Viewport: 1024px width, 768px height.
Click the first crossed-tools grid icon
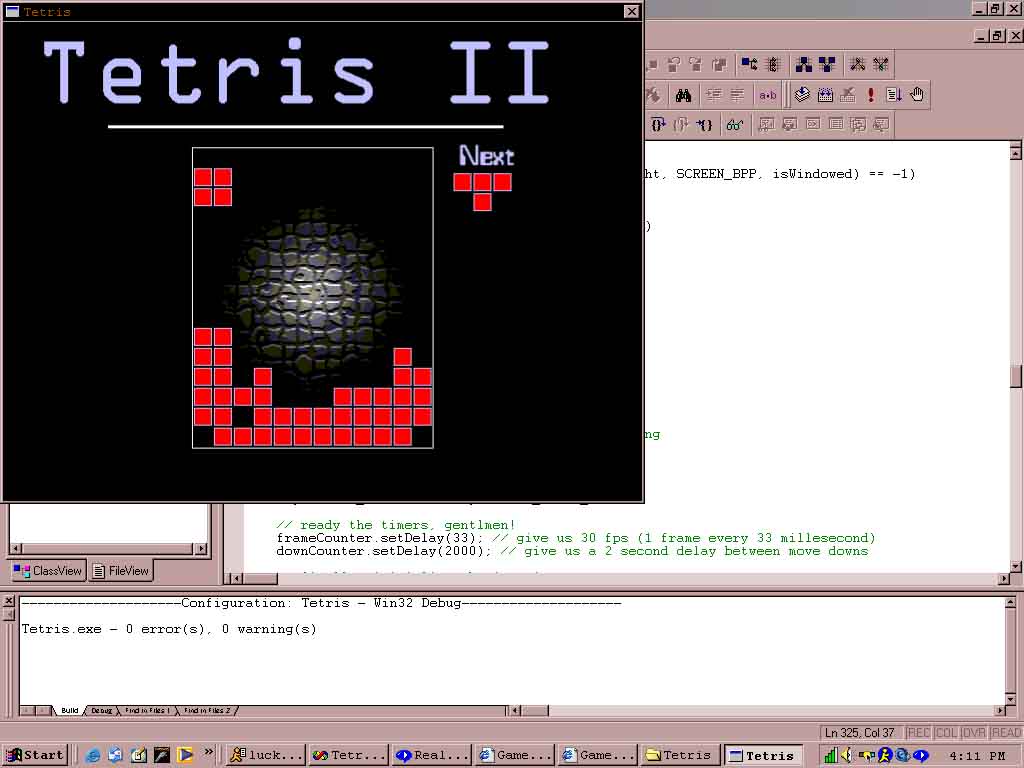[858, 63]
